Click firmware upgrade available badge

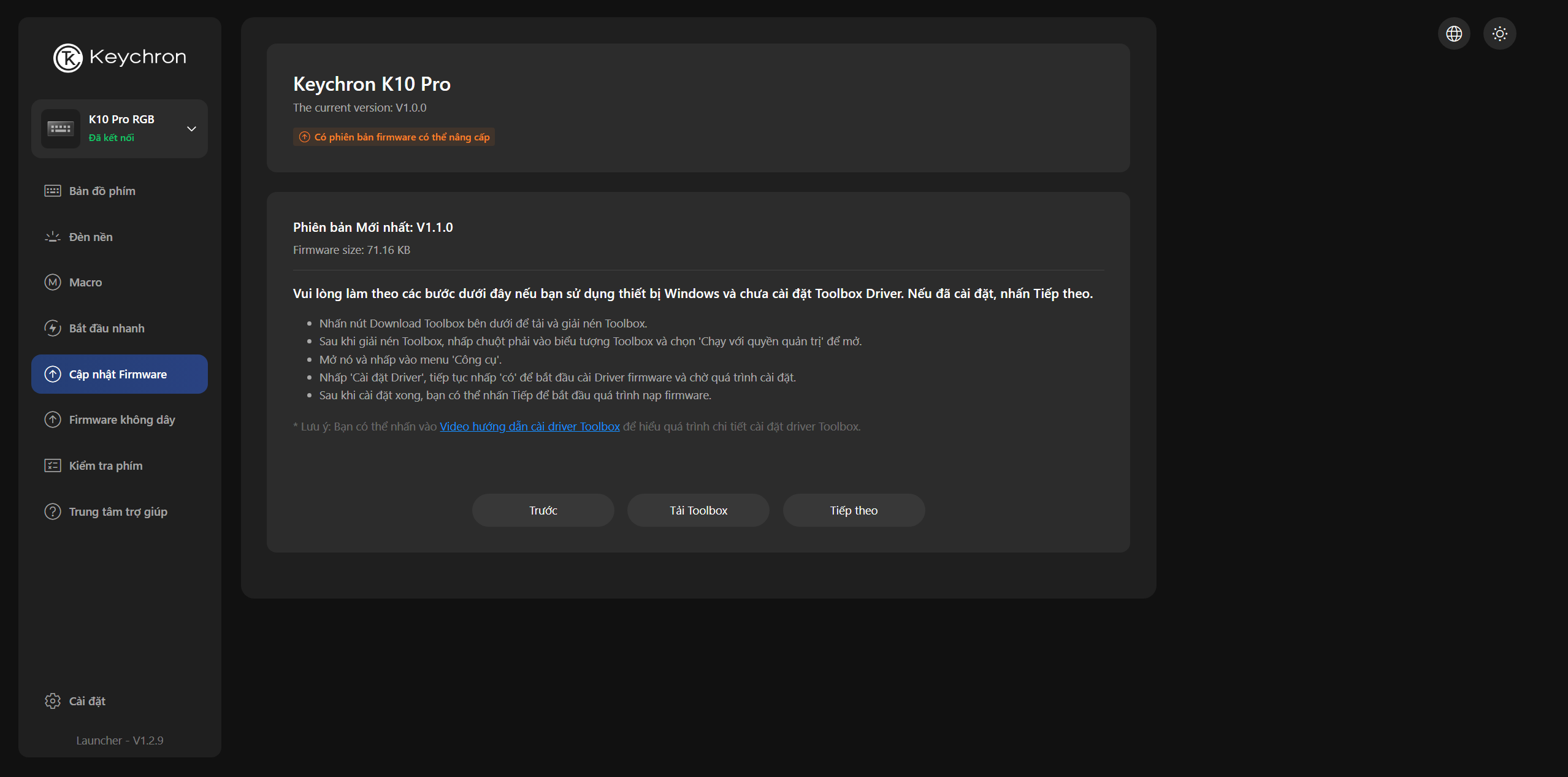394,137
